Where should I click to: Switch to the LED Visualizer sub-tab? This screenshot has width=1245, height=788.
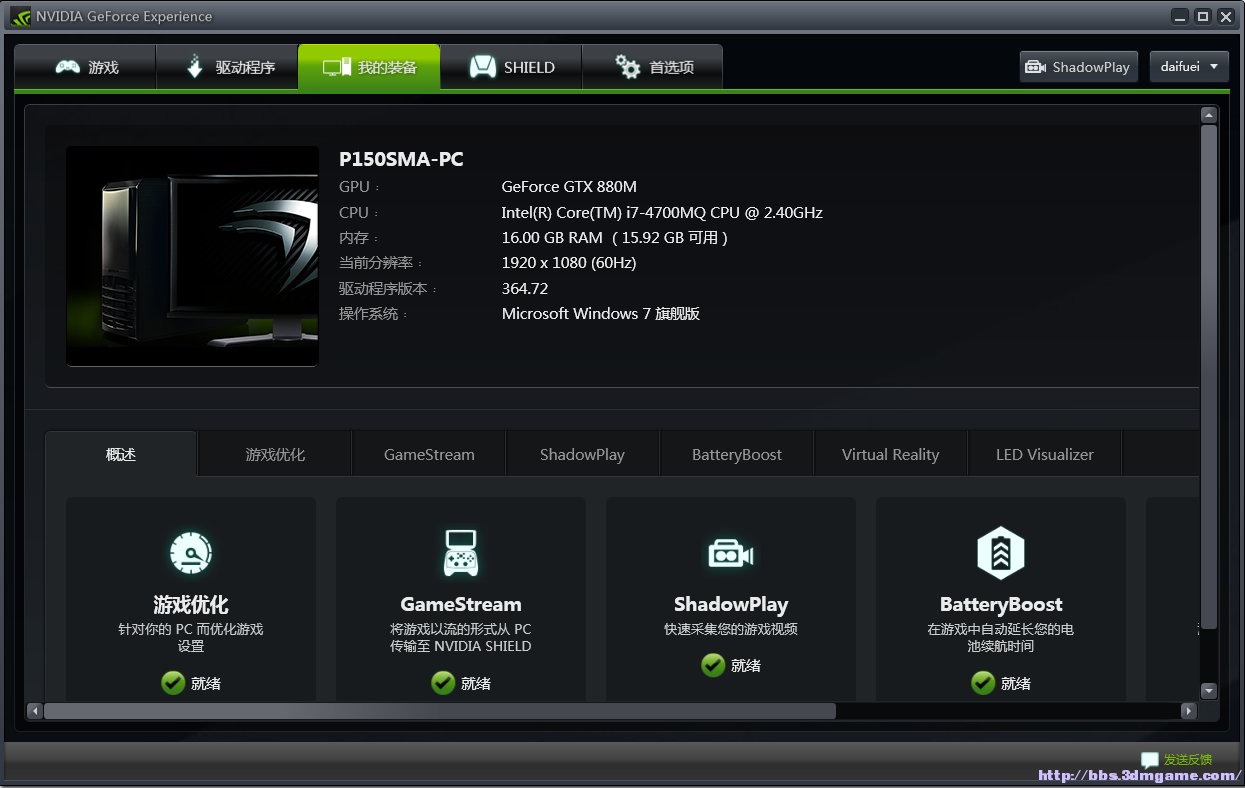tap(1045, 454)
